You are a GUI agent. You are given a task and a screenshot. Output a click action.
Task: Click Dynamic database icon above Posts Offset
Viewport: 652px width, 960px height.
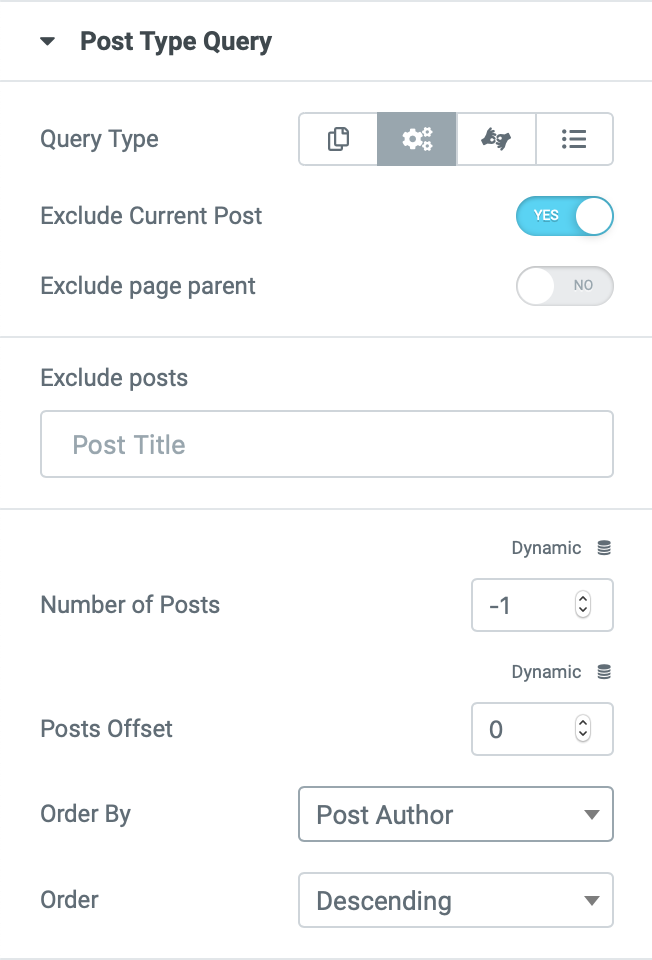click(603, 672)
